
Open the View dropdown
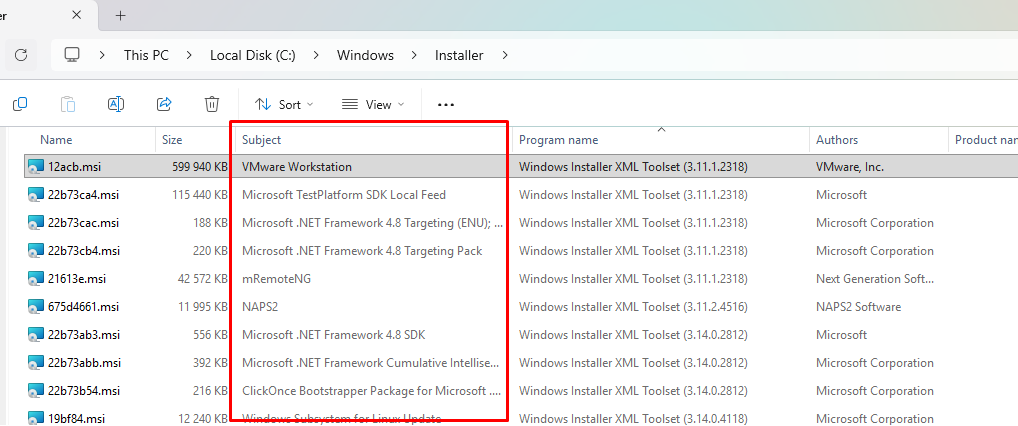(x=373, y=105)
